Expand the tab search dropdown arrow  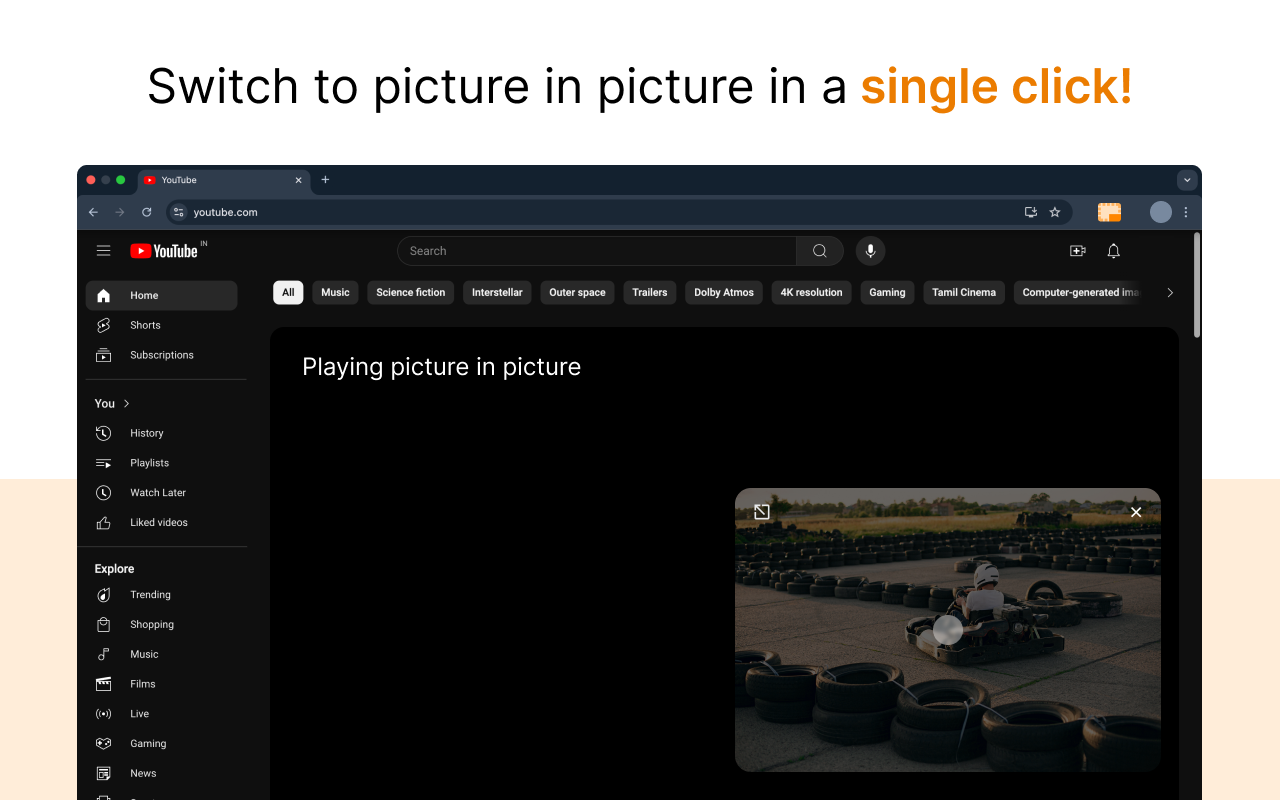(x=1187, y=180)
